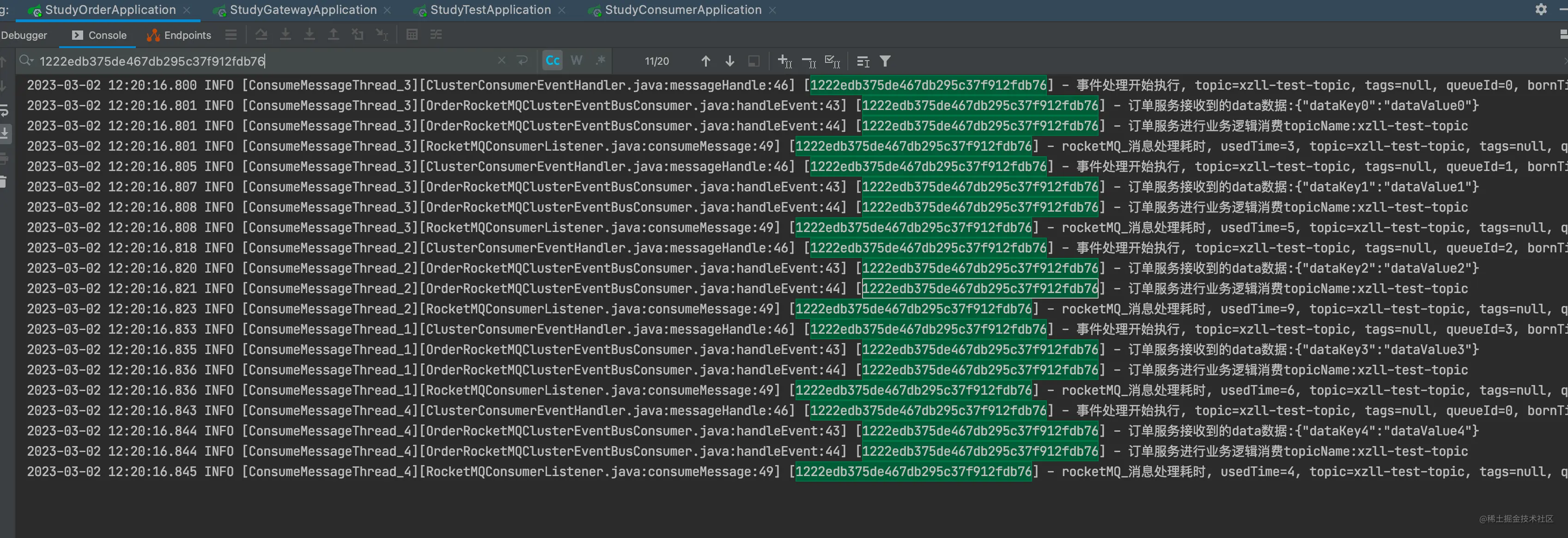Viewport: 1568px width, 538px height.
Task: Open debug panel settings gear
Action: (x=1541, y=9)
